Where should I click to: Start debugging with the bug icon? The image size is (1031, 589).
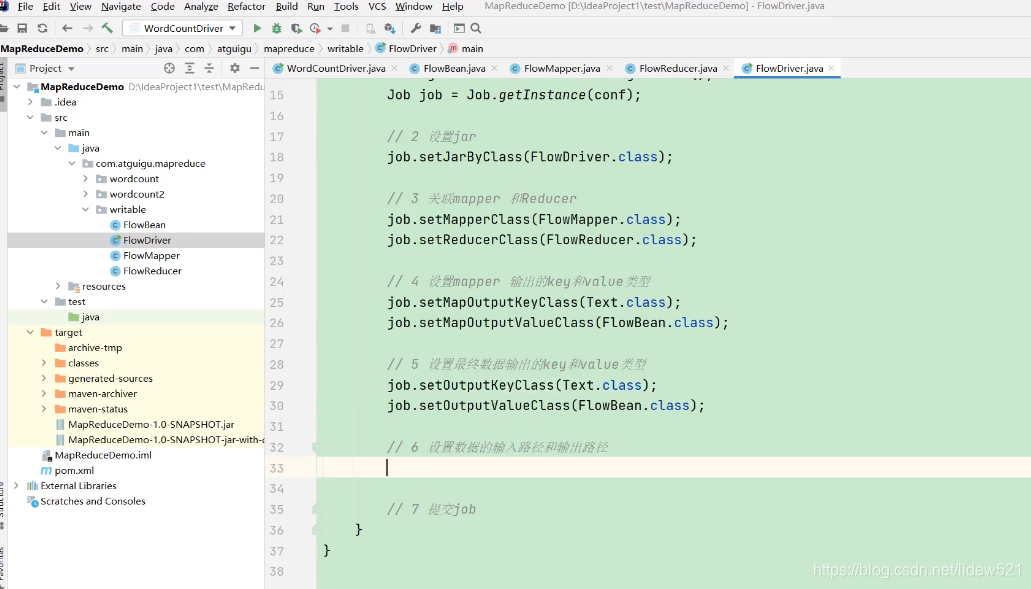[x=277, y=28]
